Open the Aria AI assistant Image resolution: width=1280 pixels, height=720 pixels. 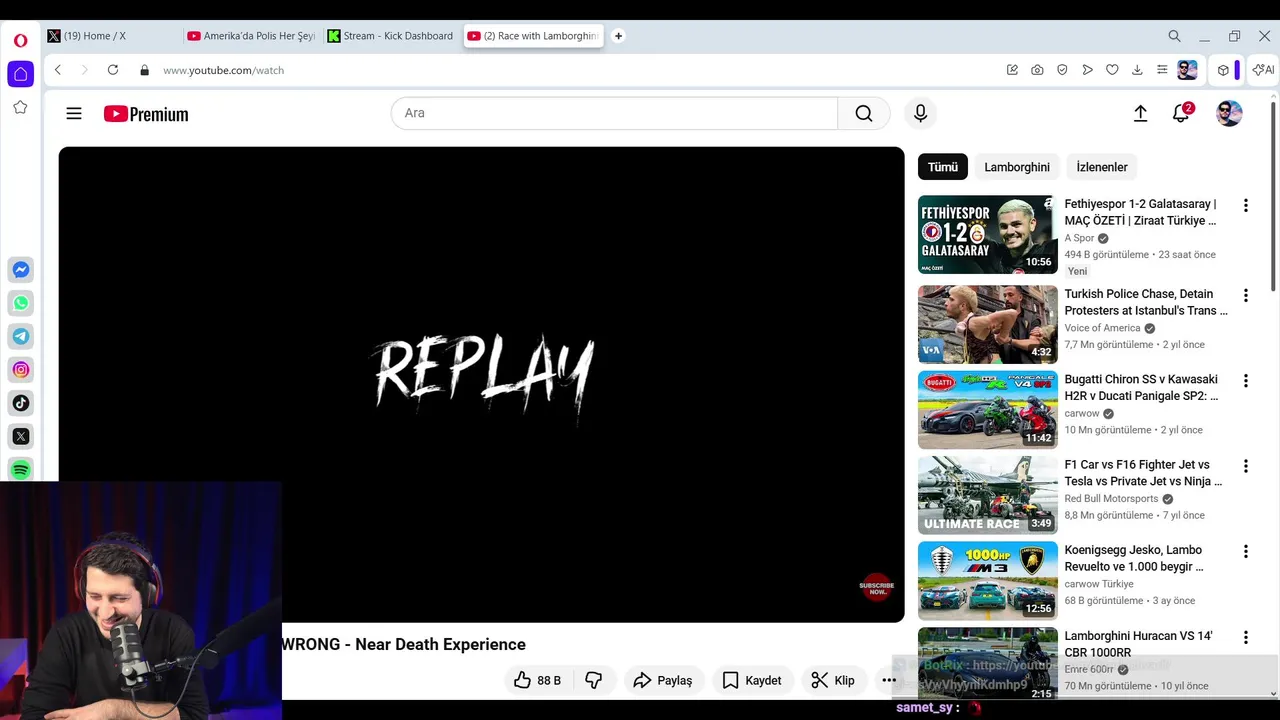pyautogui.click(x=1263, y=70)
